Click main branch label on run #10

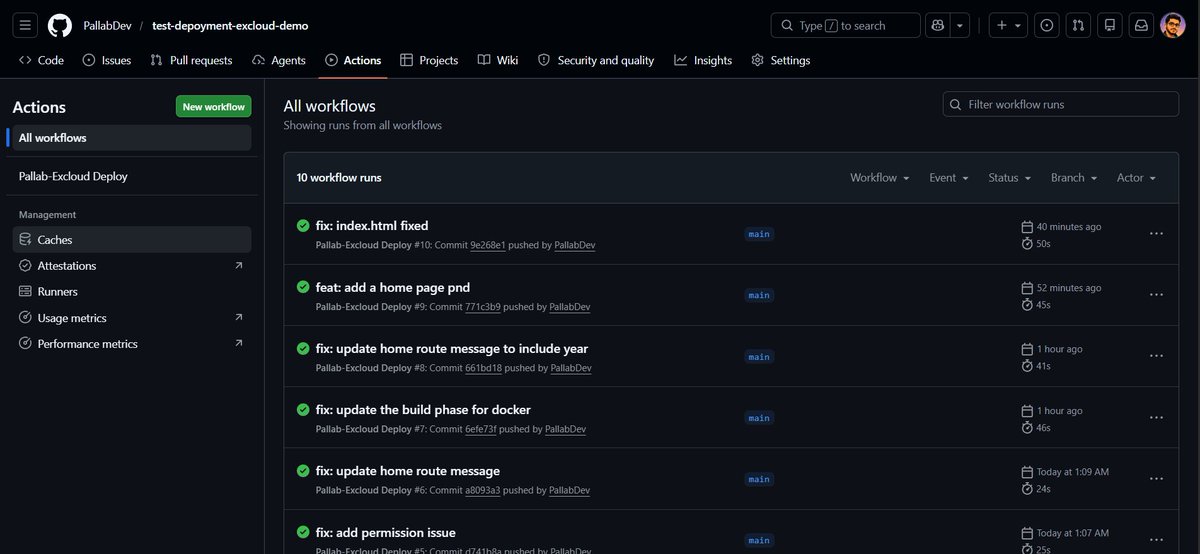(759, 234)
